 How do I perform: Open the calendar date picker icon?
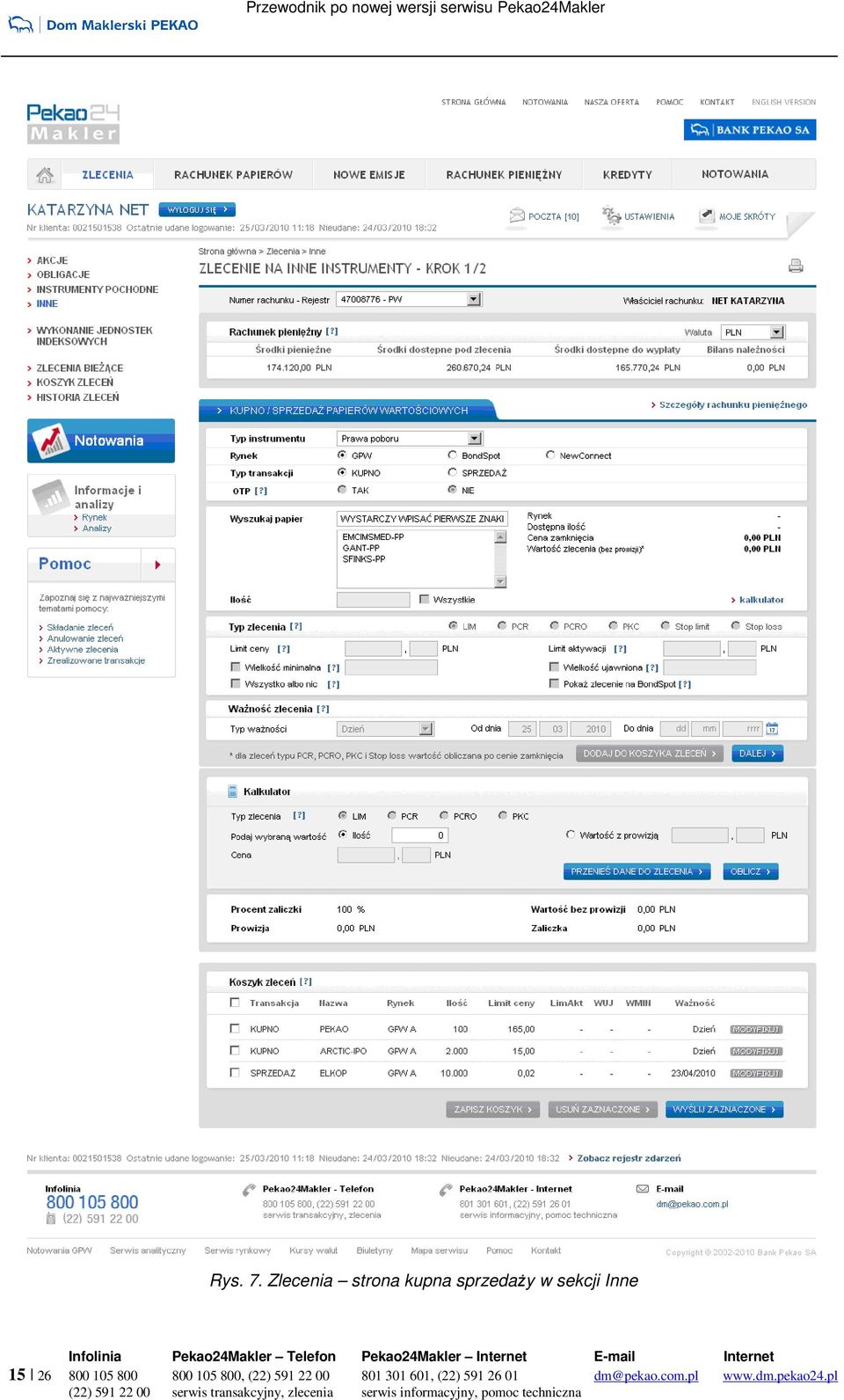pos(772,729)
